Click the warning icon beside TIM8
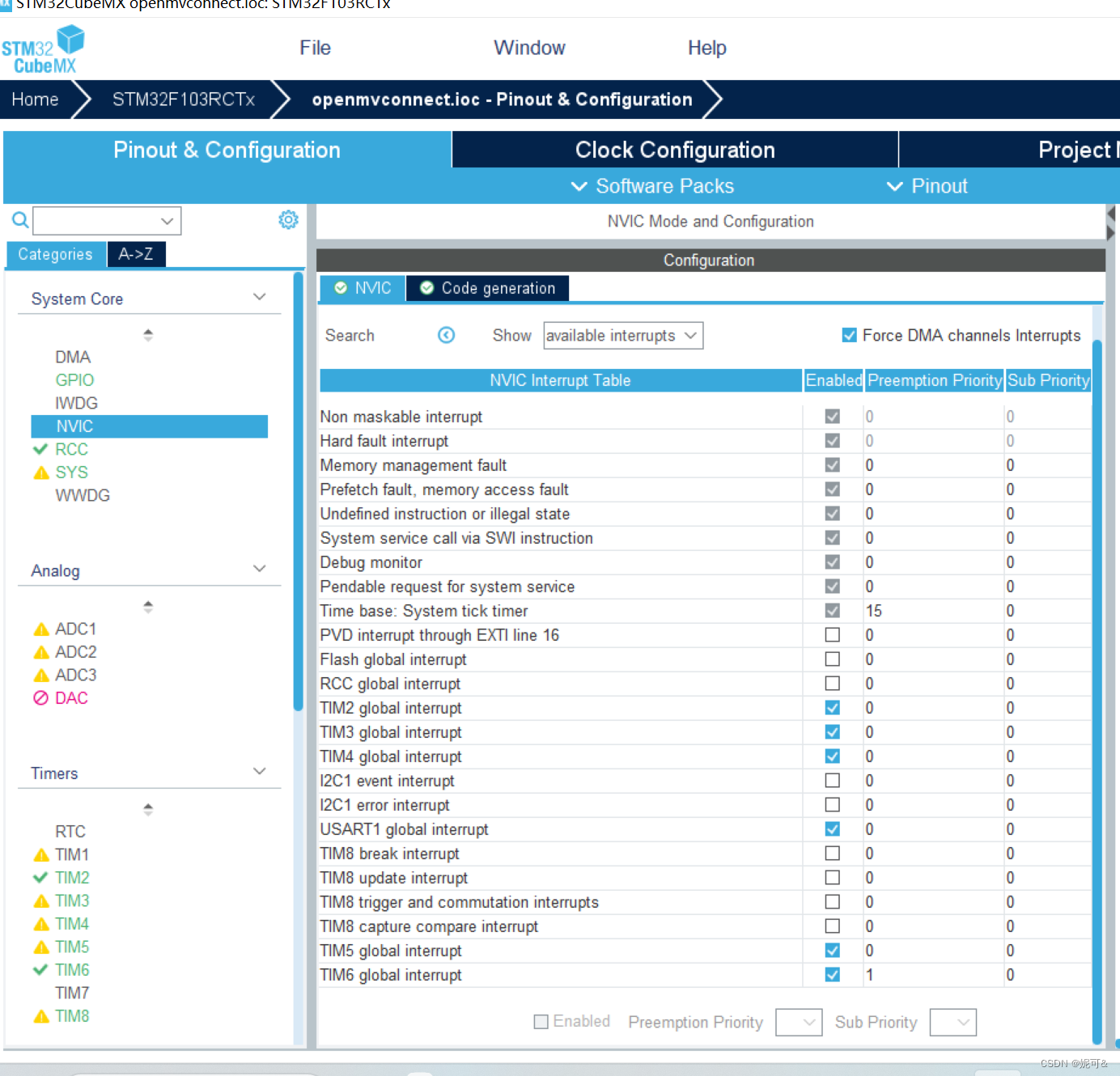This screenshot has height=1076, width=1120. 41,1016
